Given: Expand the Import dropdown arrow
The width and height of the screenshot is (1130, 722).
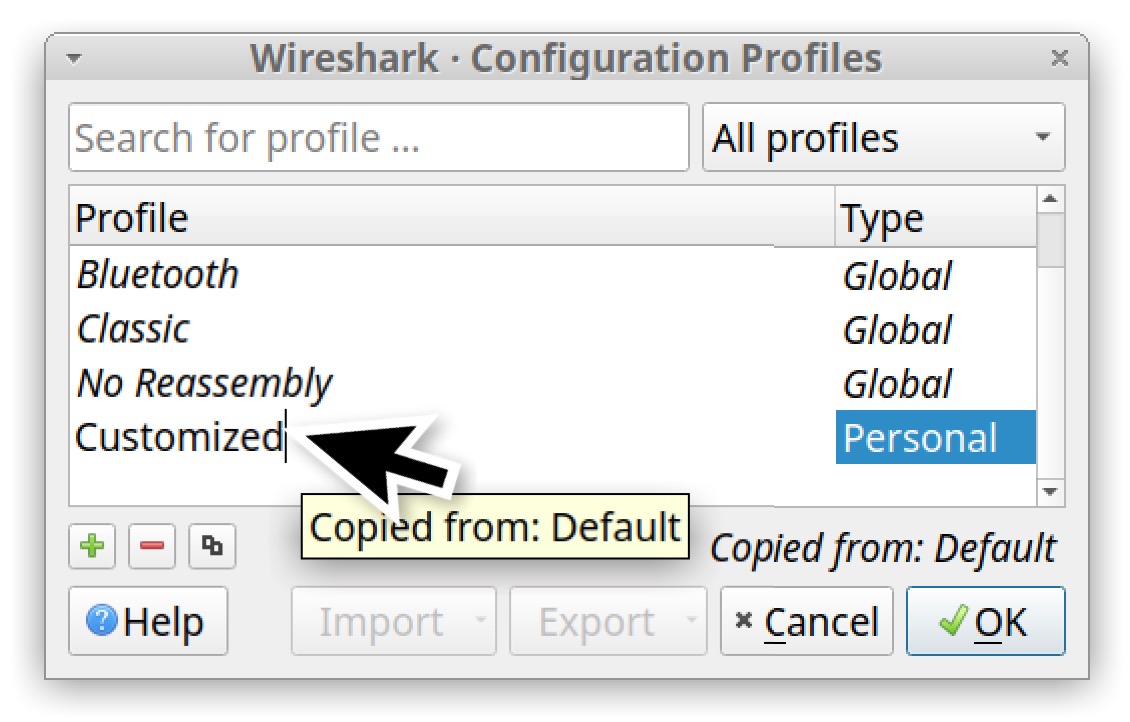Looking at the screenshot, I should [481, 619].
